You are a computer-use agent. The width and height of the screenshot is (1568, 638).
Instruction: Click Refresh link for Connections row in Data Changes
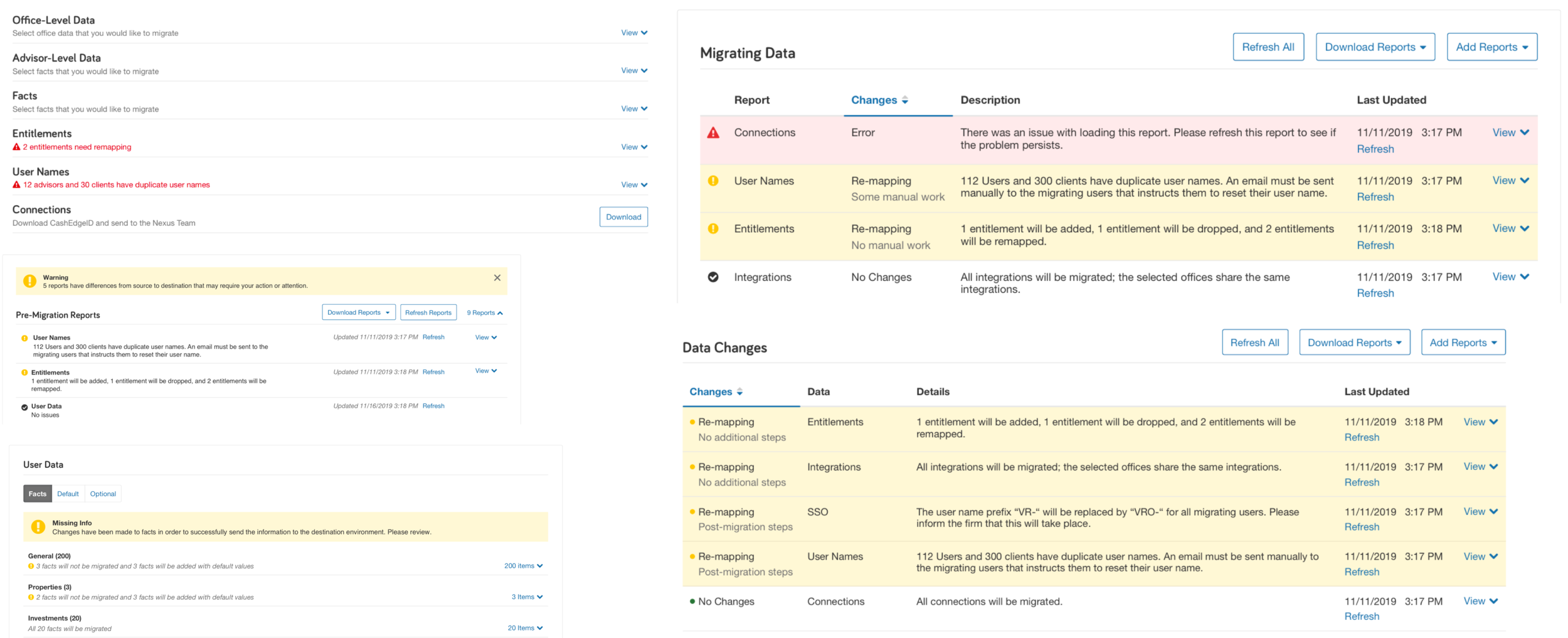click(x=1362, y=617)
